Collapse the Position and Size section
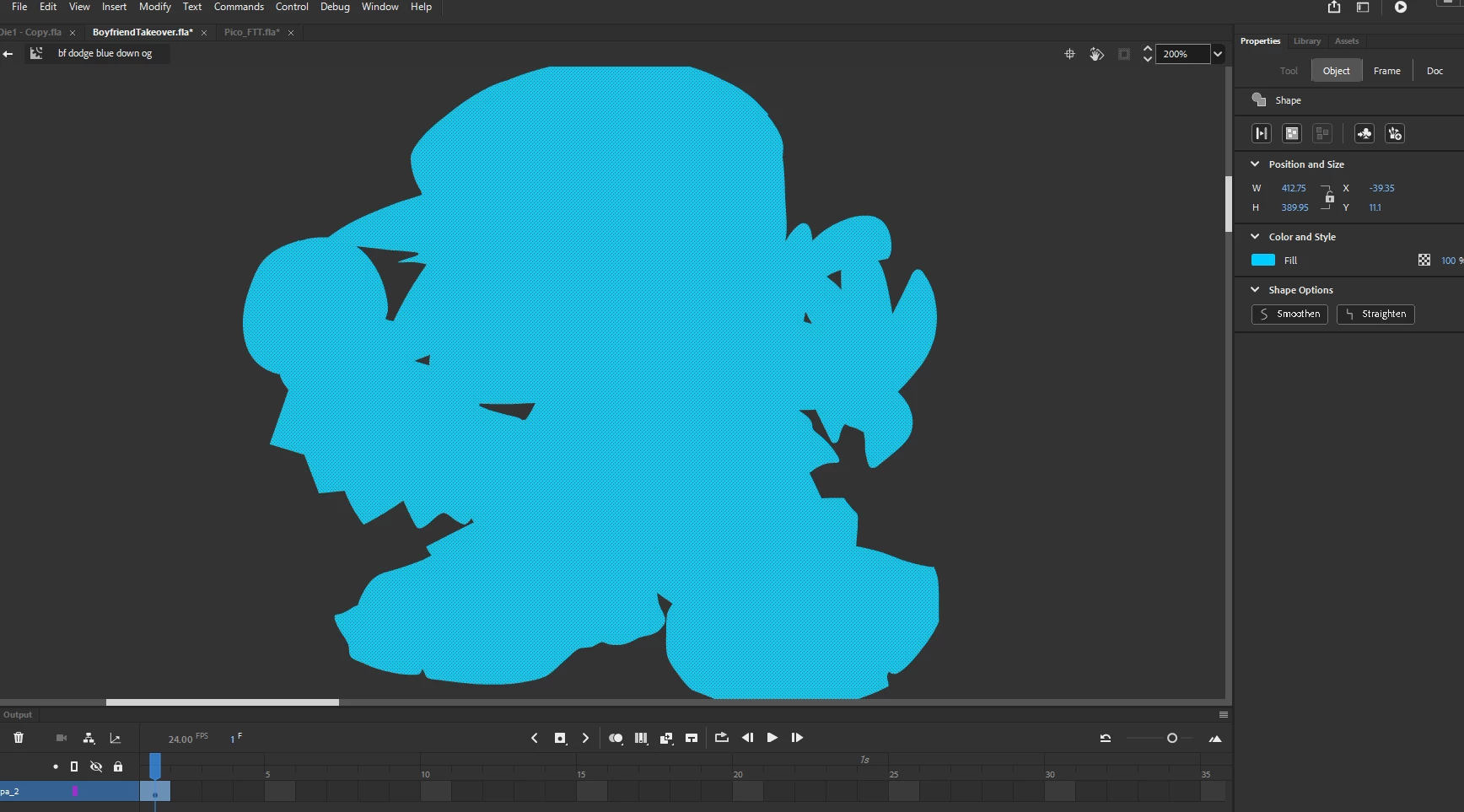The height and width of the screenshot is (812, 1464). tap(1255, 164)
